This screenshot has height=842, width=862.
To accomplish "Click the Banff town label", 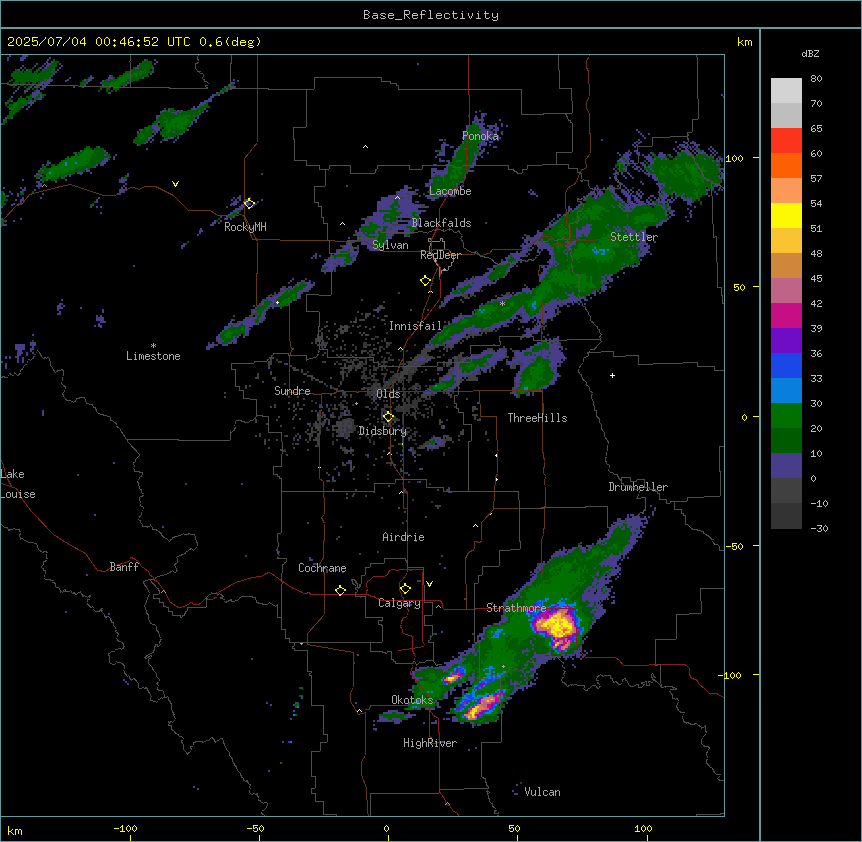I will point(124,567).
